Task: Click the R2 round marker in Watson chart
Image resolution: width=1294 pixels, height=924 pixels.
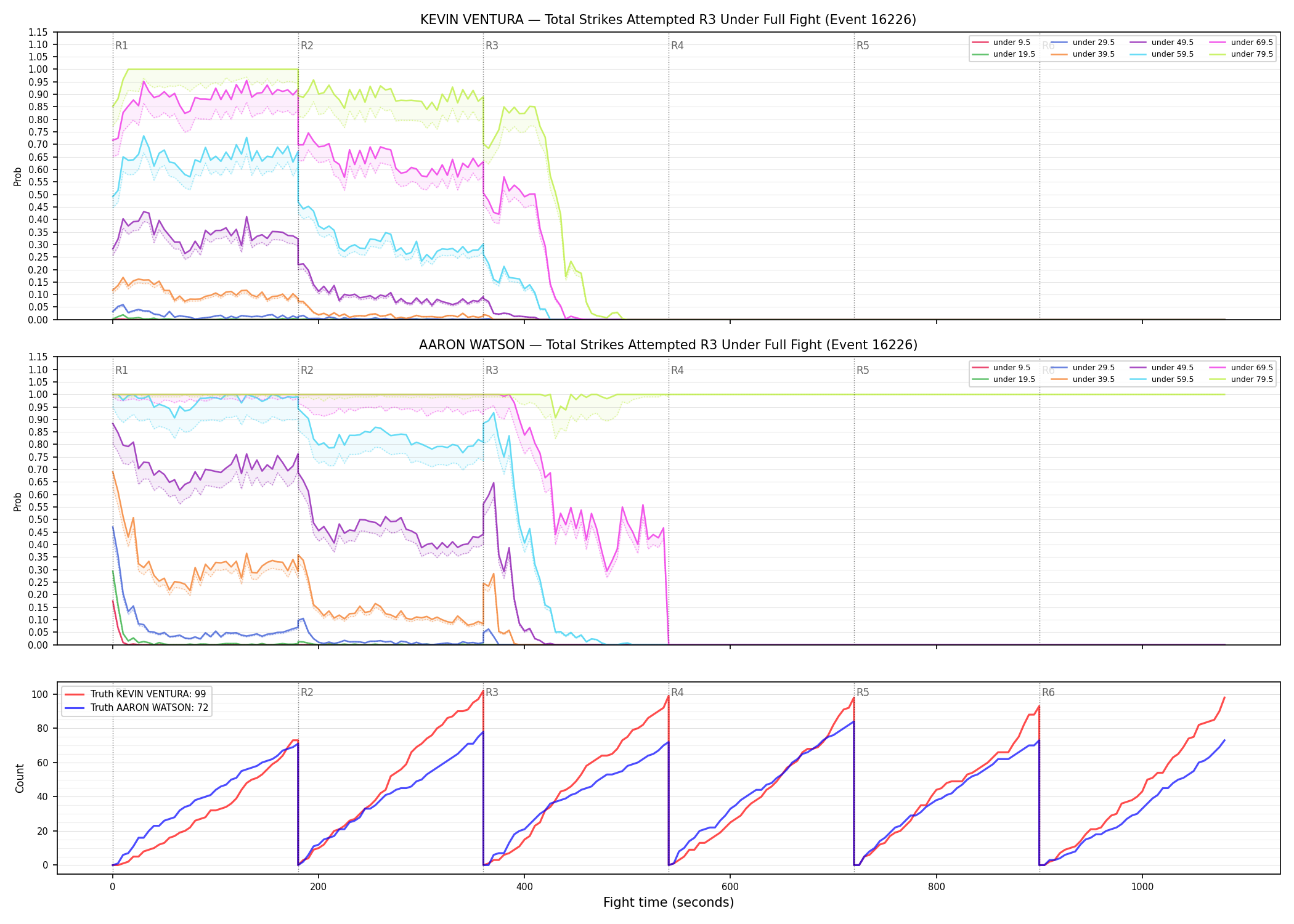Action: click(307, 370)
